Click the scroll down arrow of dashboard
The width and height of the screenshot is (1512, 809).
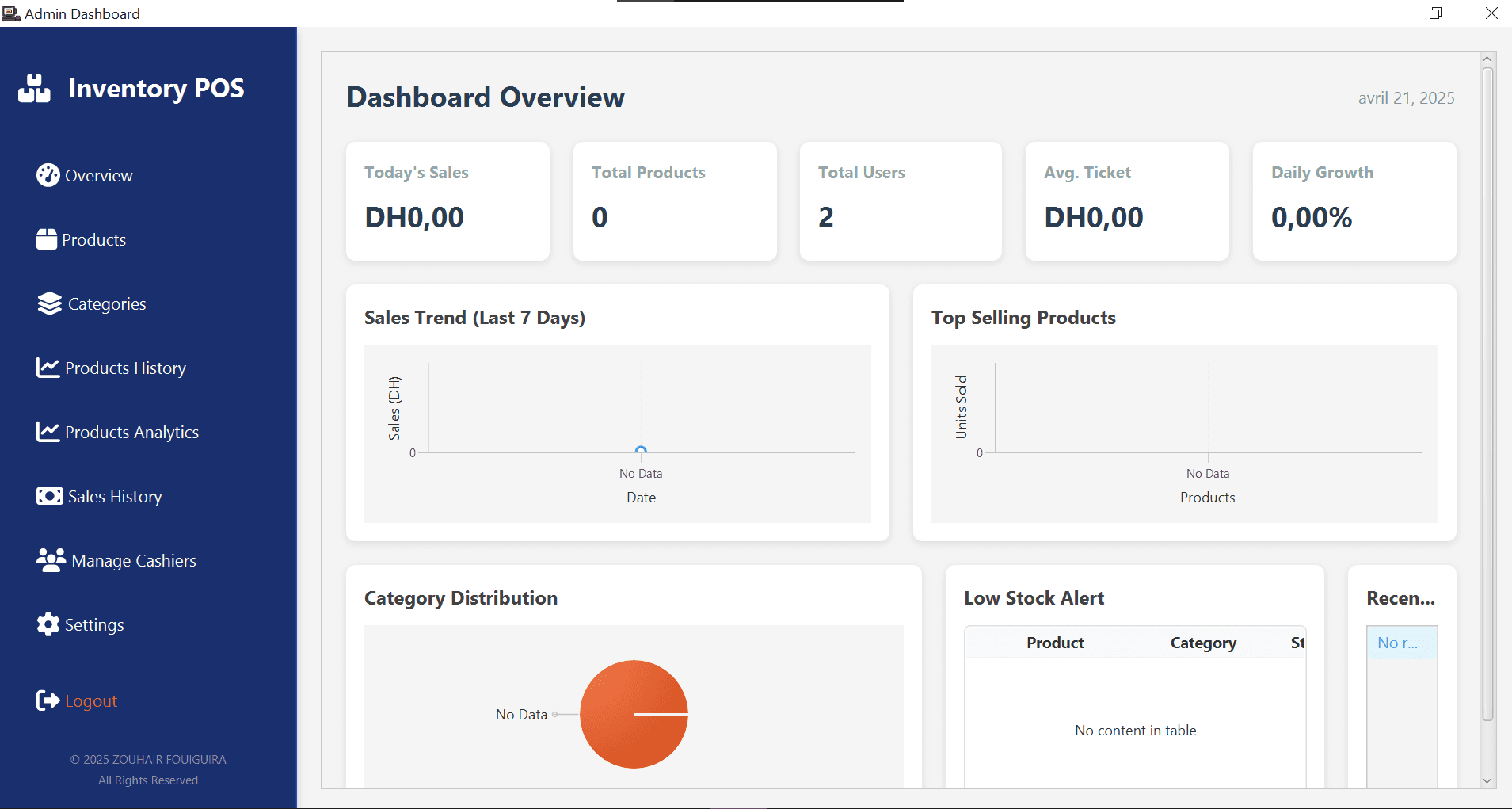click(1487, 780)
